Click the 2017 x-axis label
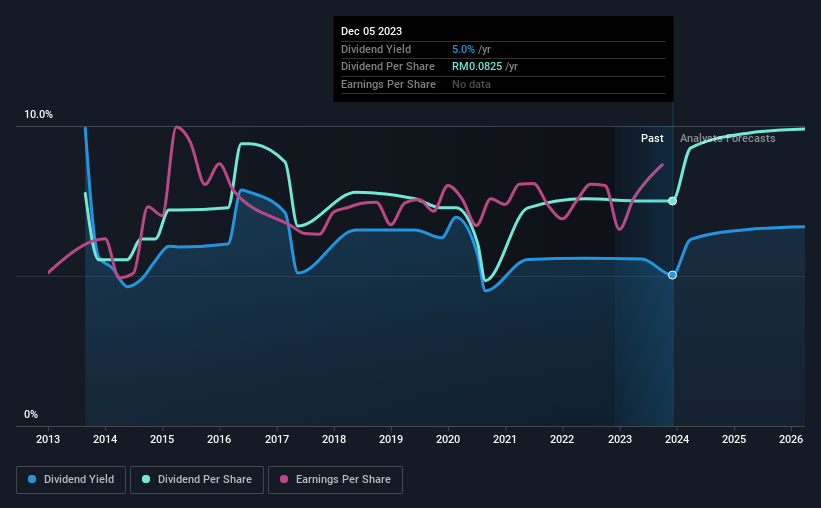The image size is (821, 508). (276, 439)
